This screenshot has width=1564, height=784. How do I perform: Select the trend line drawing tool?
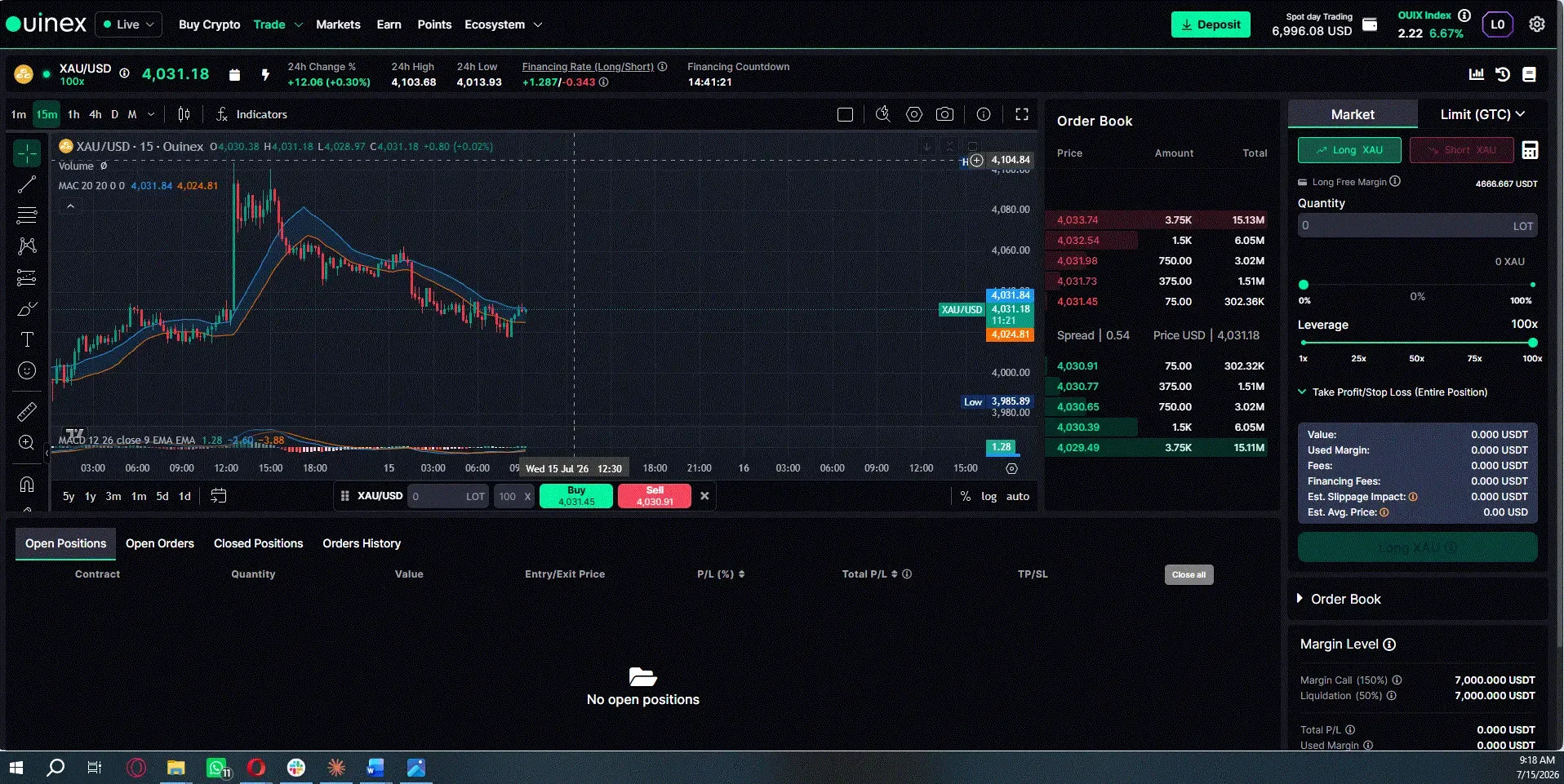coord(27,184)
